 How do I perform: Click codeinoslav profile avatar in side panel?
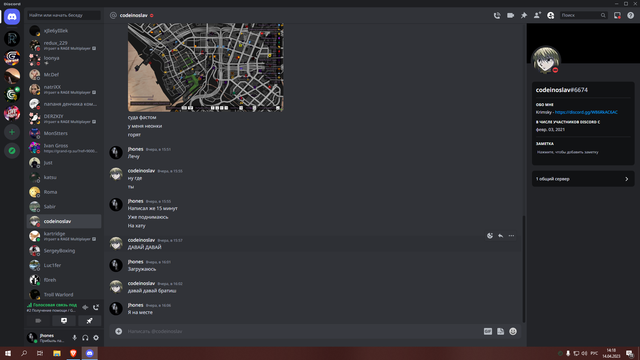(x=546, y=60)
